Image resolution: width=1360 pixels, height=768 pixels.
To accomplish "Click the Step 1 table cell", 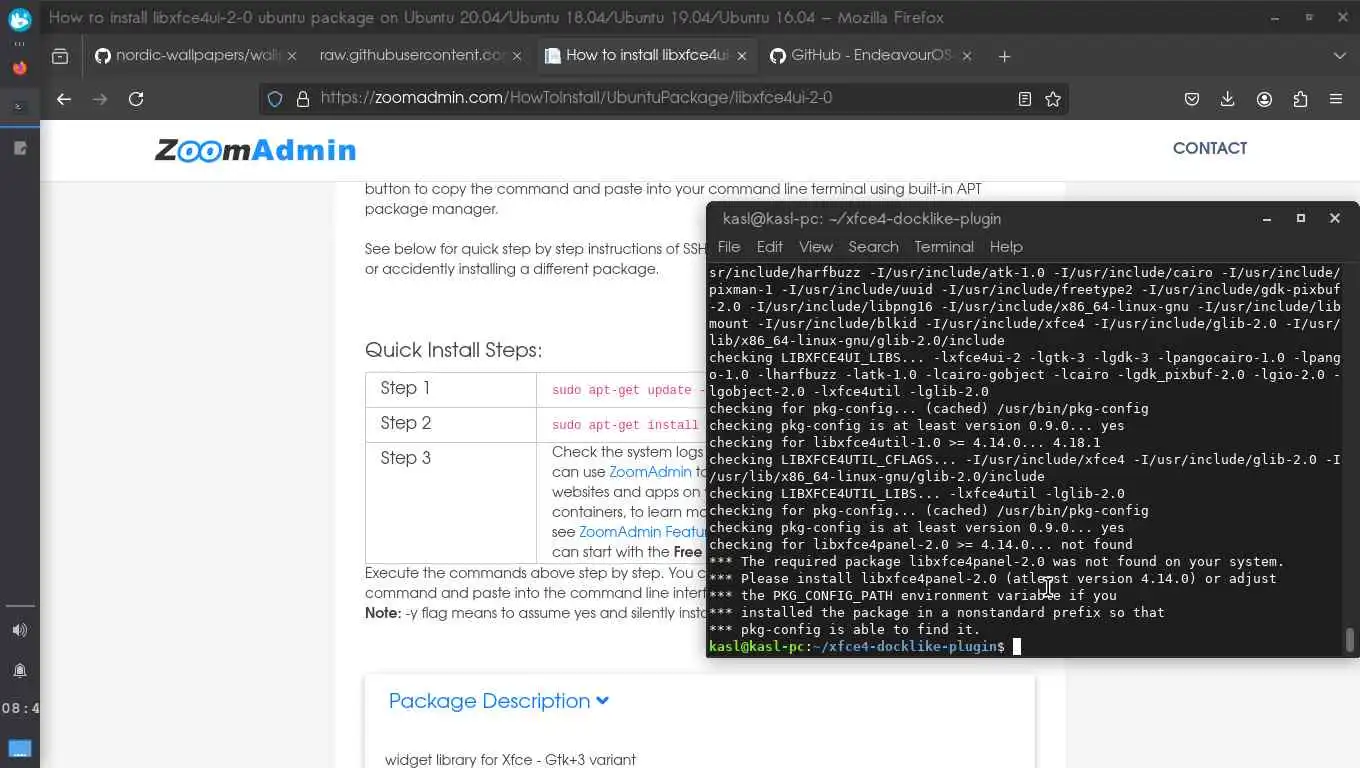I will (x=451, y=390).
